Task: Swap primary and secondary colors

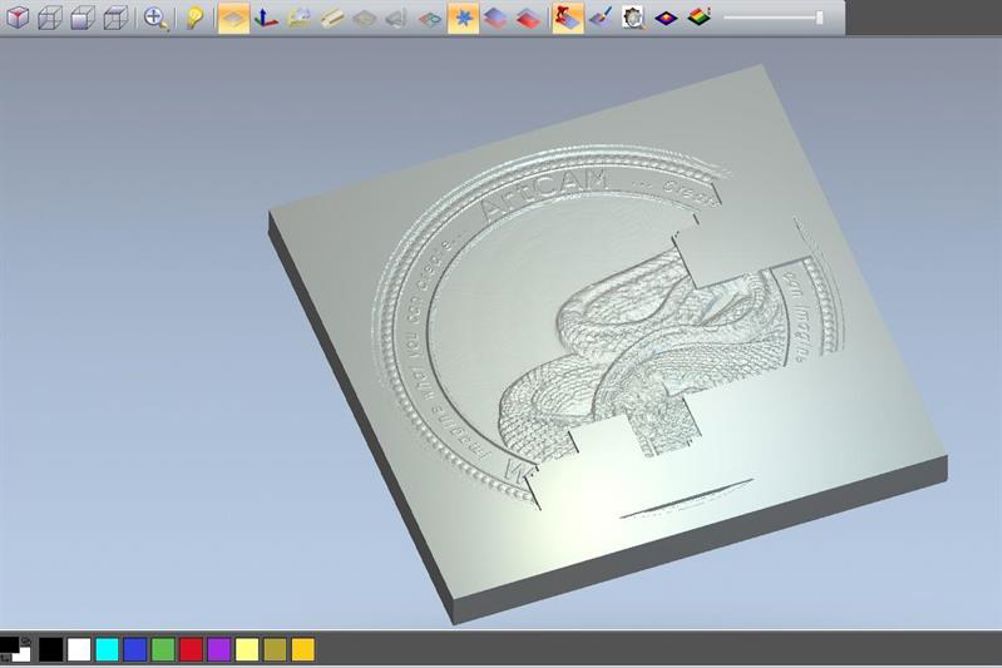Action: [26, 641]
